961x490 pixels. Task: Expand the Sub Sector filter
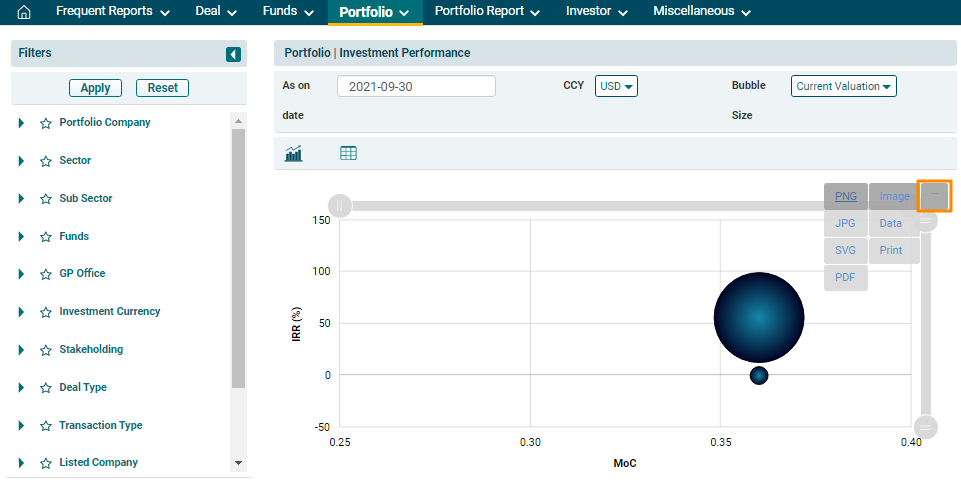(21, 199)
